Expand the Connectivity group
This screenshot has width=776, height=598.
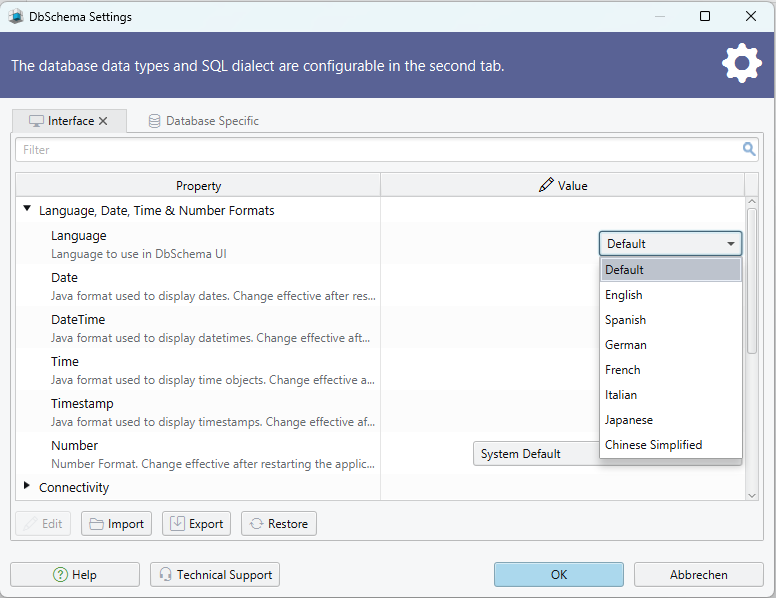[27, 486]
